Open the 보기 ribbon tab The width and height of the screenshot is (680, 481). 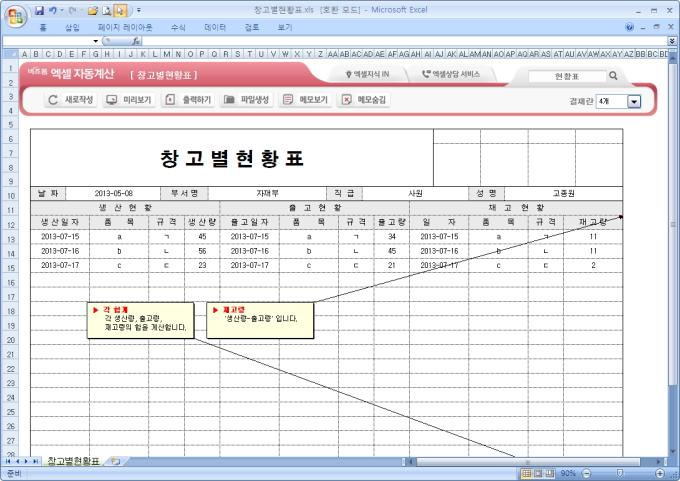284,27
